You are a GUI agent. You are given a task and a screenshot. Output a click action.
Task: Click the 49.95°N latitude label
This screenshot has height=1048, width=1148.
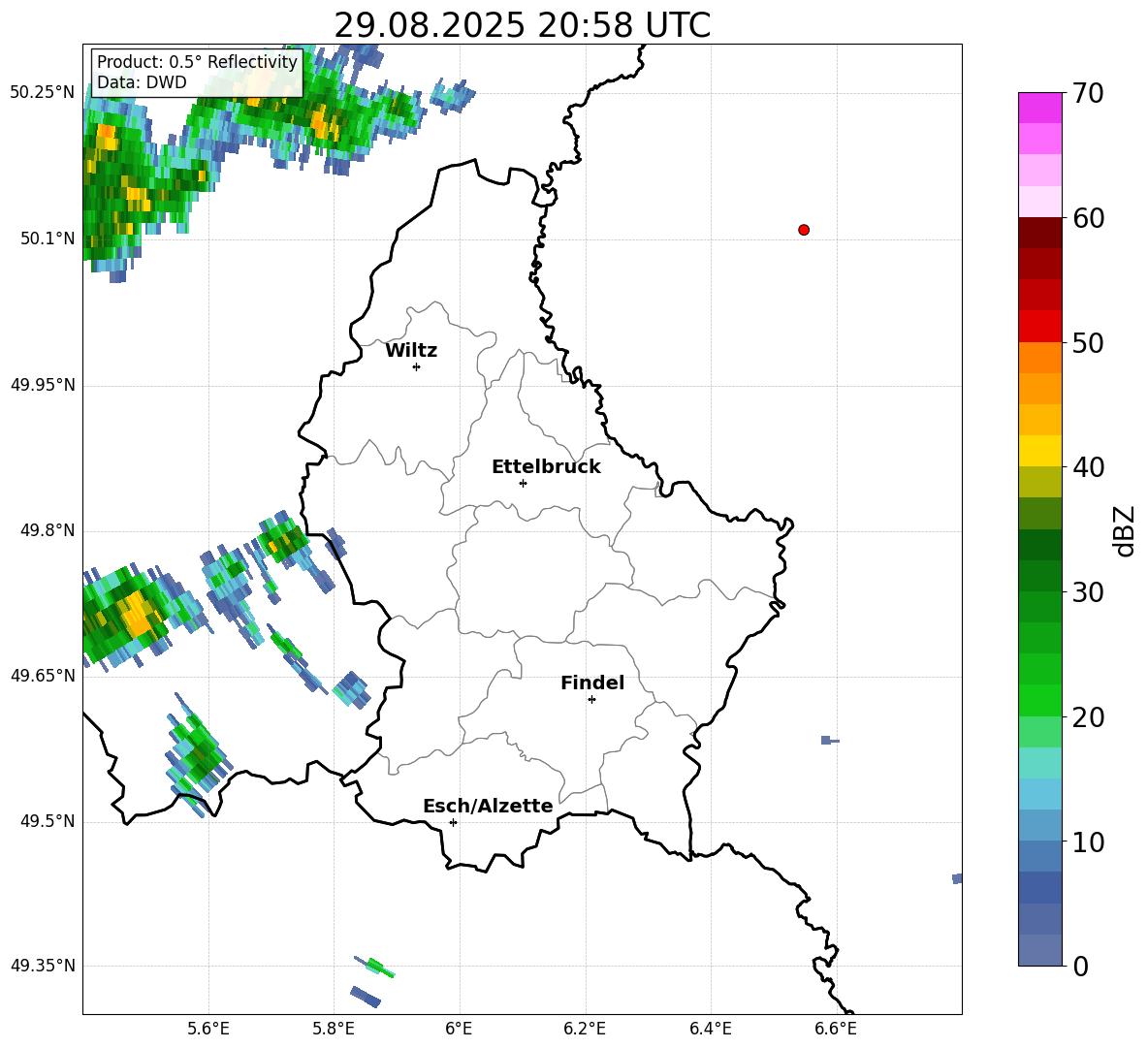tap(43, 385)
